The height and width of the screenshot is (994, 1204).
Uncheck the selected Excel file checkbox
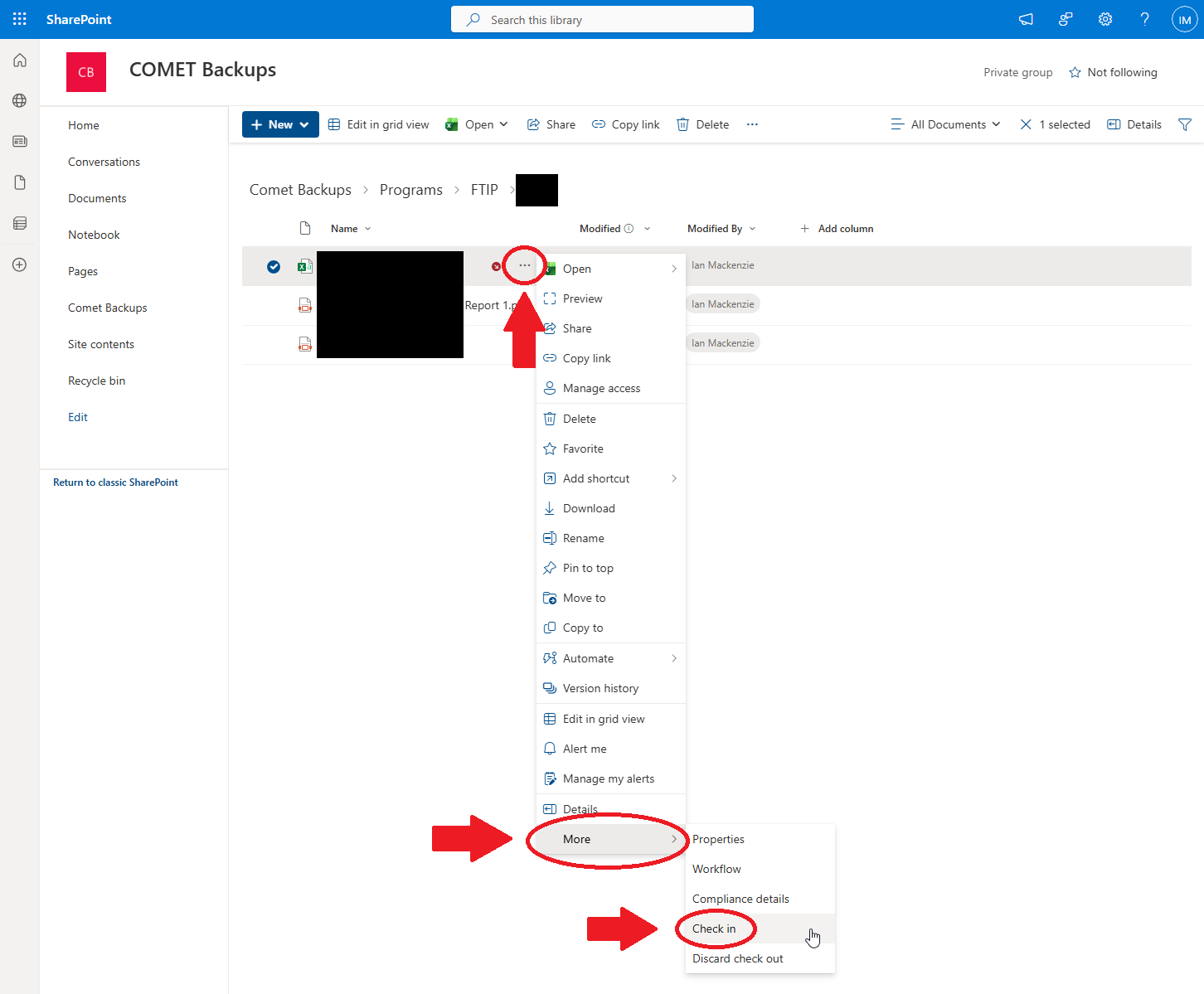click(x=274, y=266)
